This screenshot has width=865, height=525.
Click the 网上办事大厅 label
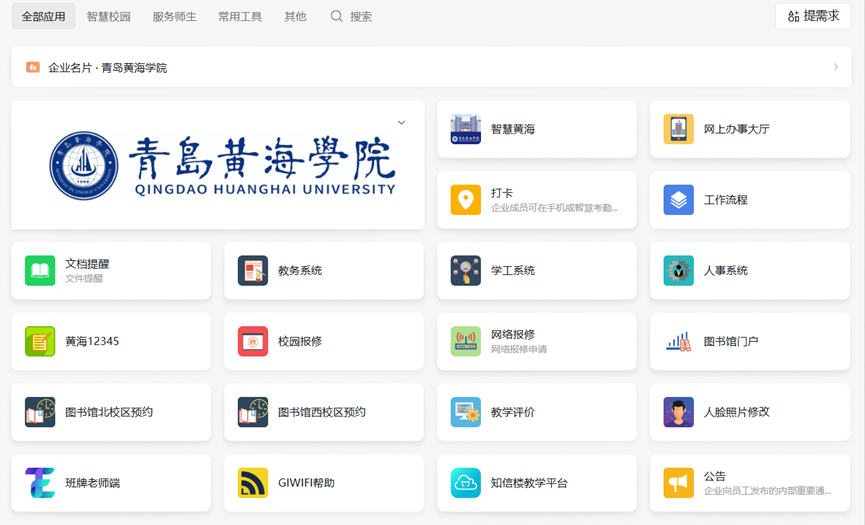coord(736,129)
